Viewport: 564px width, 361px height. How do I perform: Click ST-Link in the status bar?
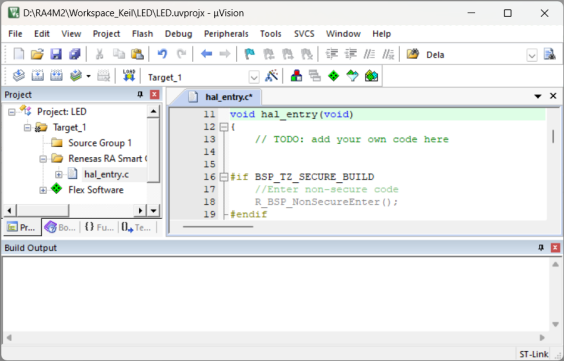534,354
